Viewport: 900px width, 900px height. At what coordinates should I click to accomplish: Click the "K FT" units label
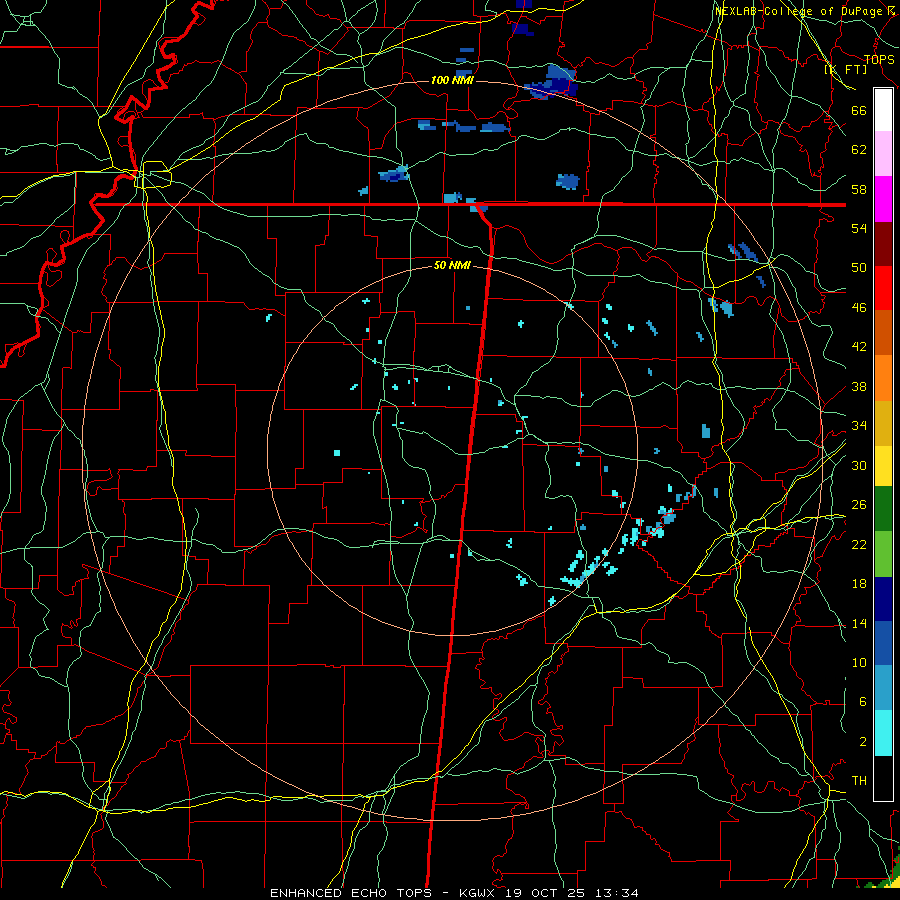click(x=846, y=69)
